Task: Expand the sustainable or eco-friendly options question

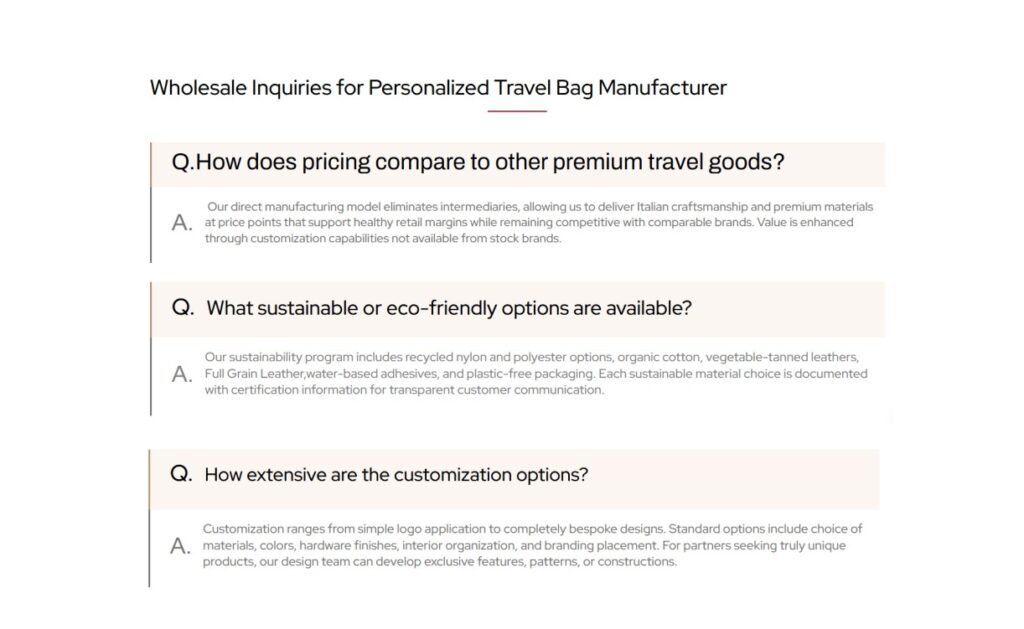Action: [448, 308]
